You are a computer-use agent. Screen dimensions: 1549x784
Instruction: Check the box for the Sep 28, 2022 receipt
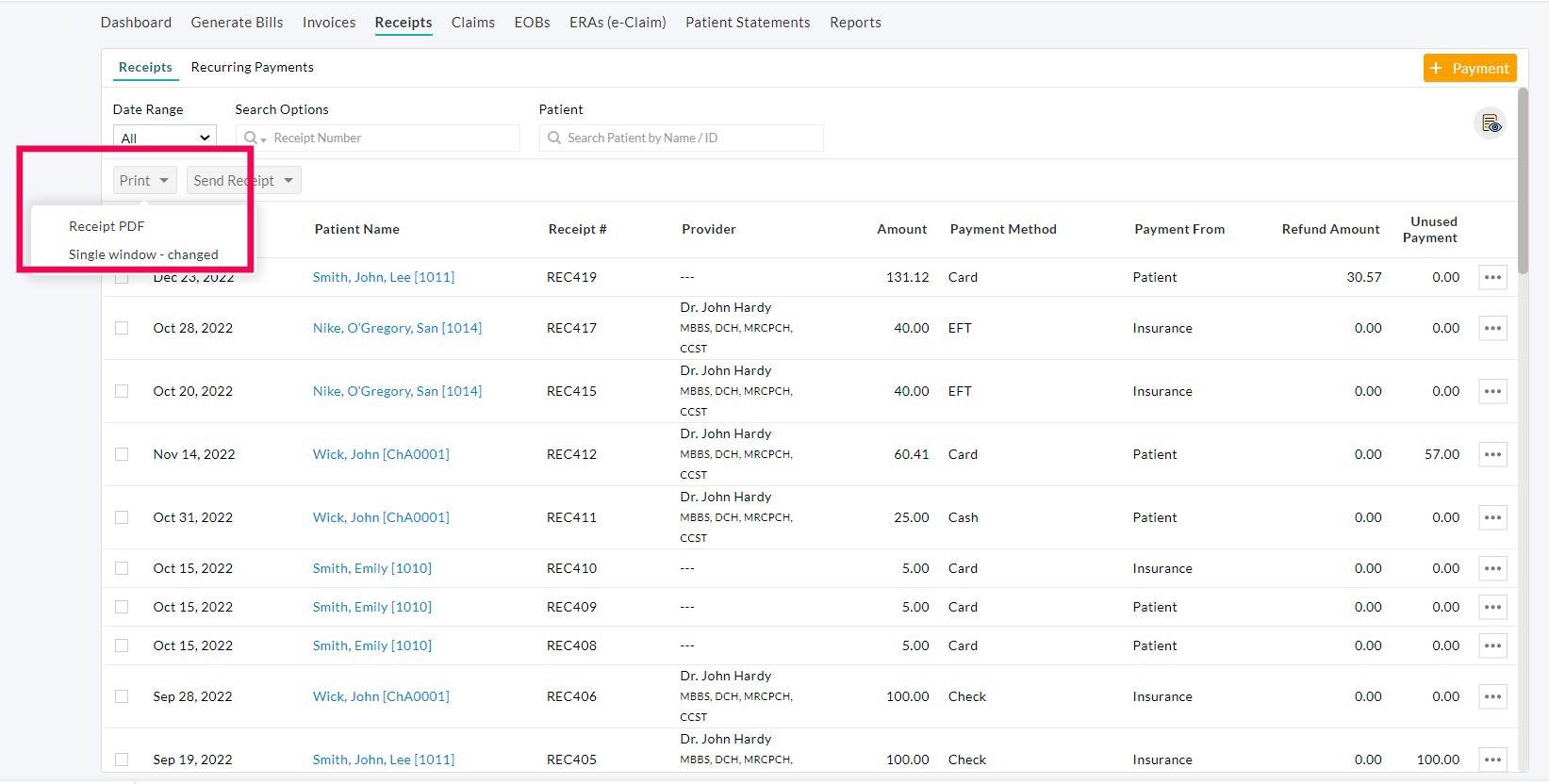coord(122,696)
